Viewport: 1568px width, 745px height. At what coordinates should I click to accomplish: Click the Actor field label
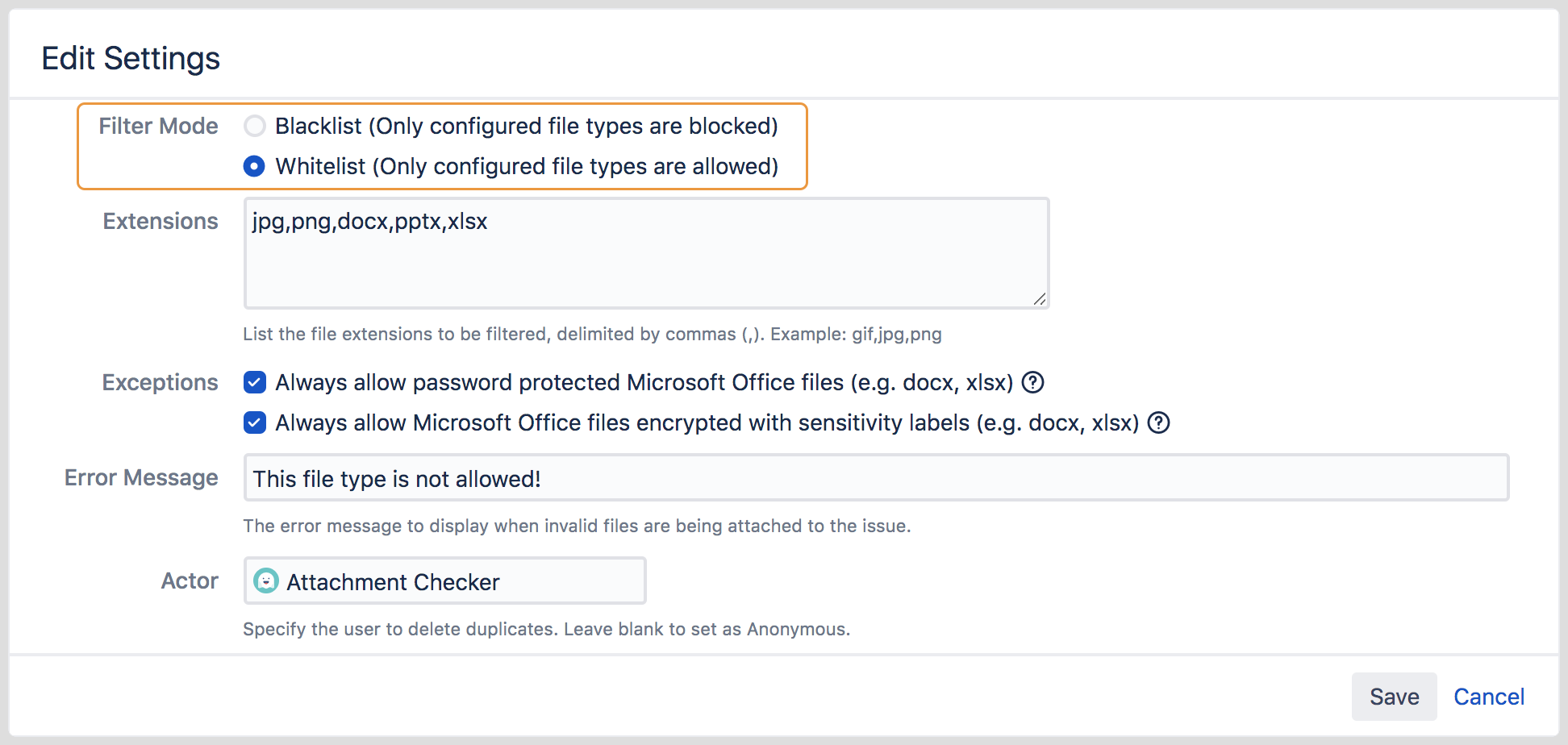pos(190,581)
